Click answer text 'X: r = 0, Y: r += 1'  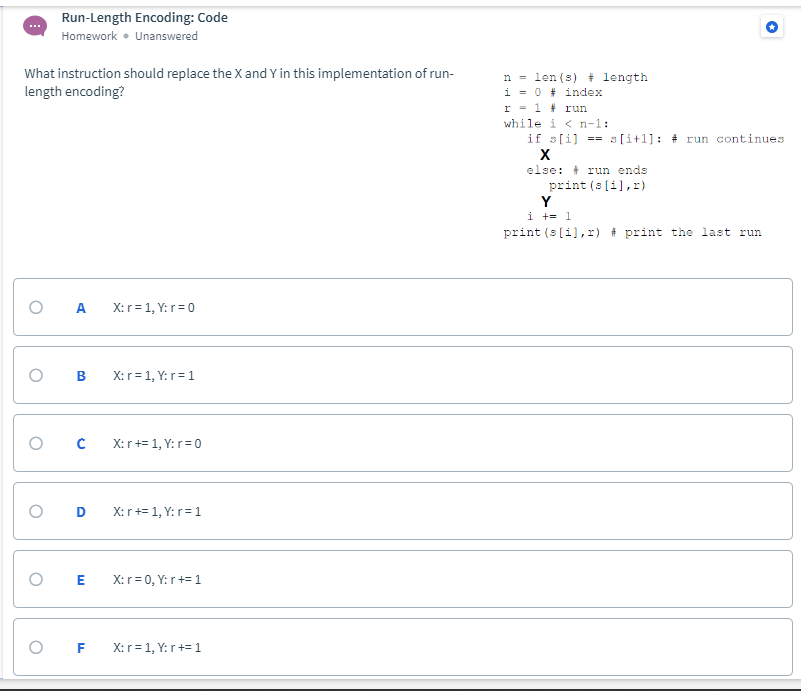click(157, 580)
